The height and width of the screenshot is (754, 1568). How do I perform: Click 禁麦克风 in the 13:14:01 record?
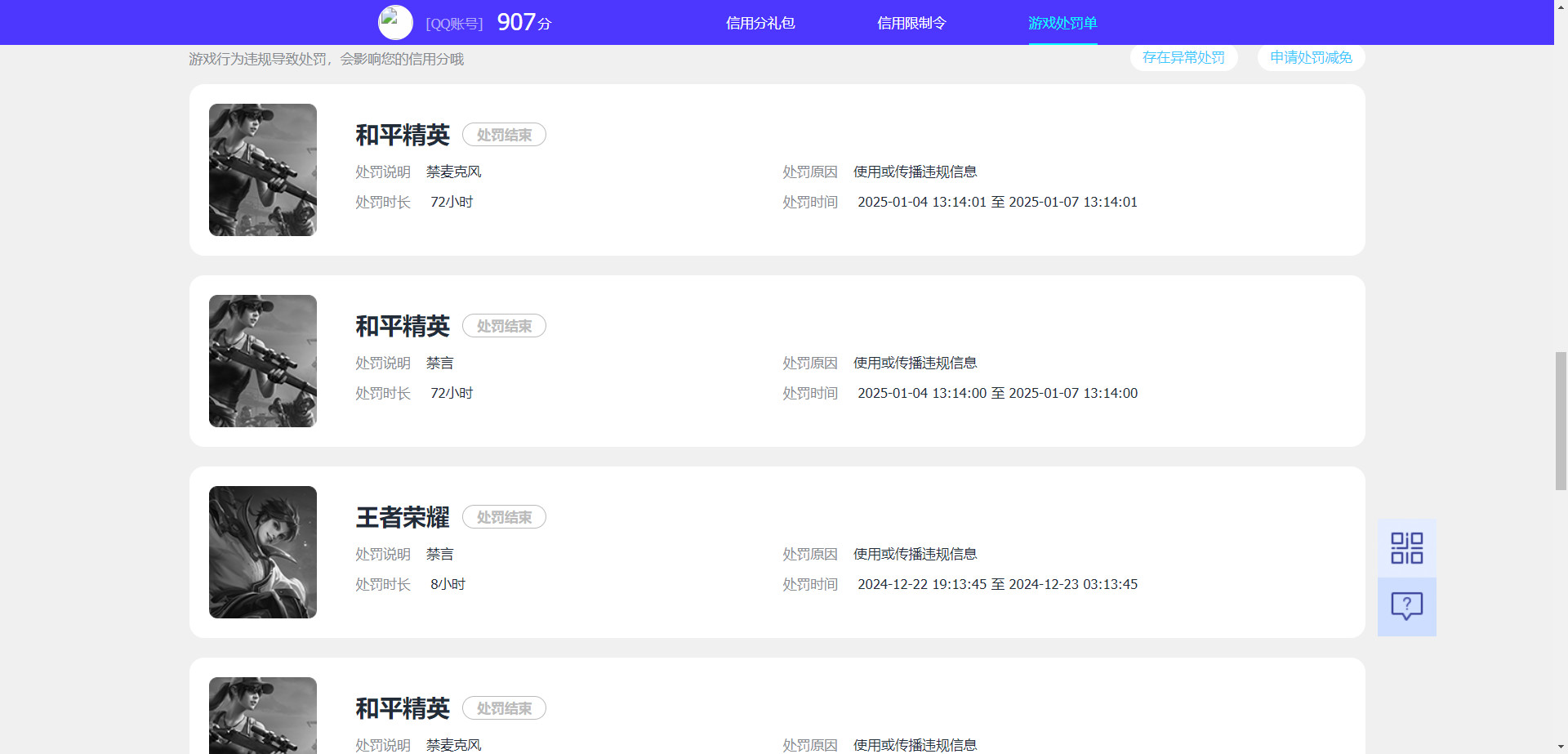pyautogui.click(x=453, y=172)
